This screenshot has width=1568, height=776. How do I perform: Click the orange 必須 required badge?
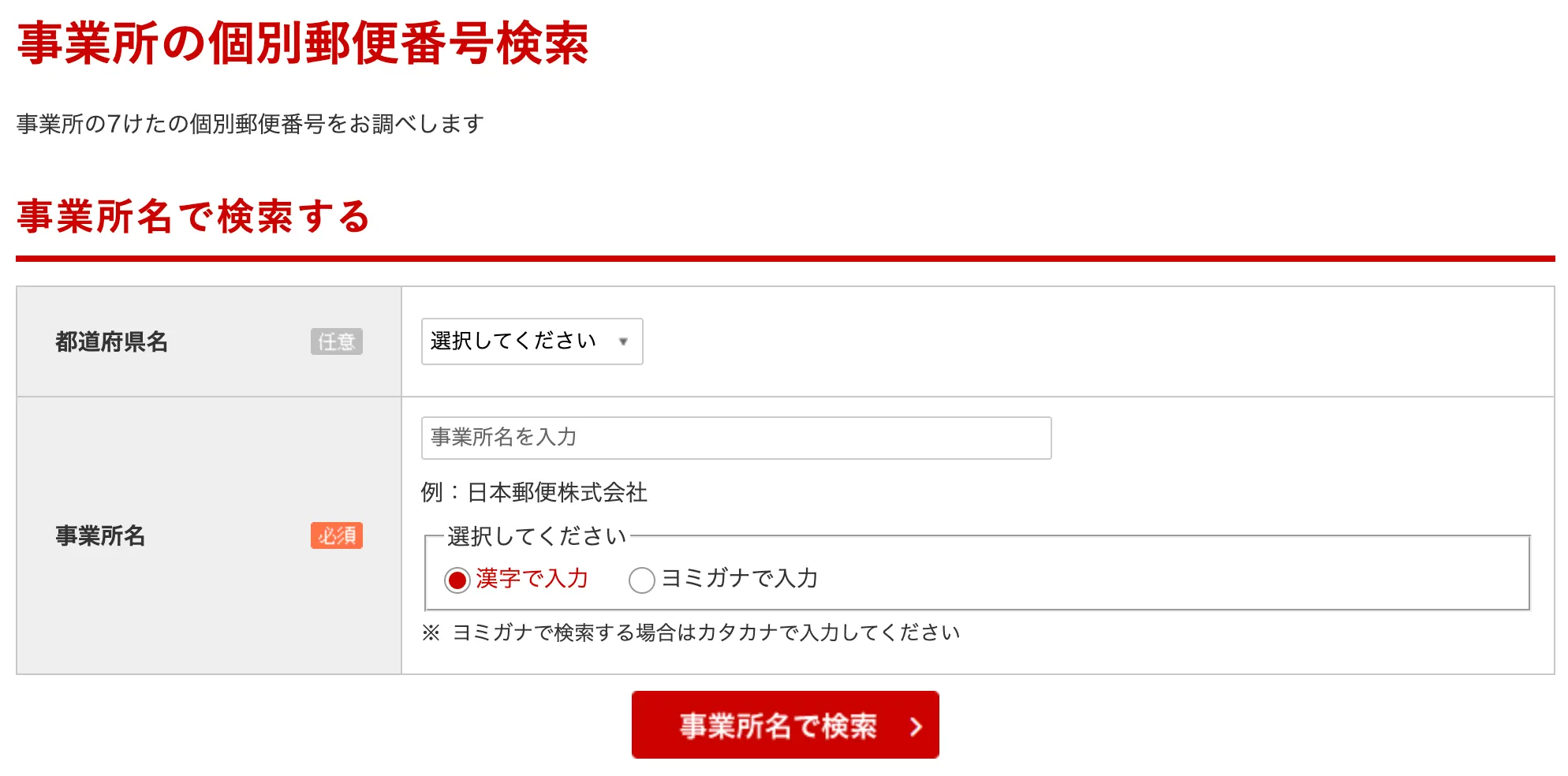click(x=336, y=535)
